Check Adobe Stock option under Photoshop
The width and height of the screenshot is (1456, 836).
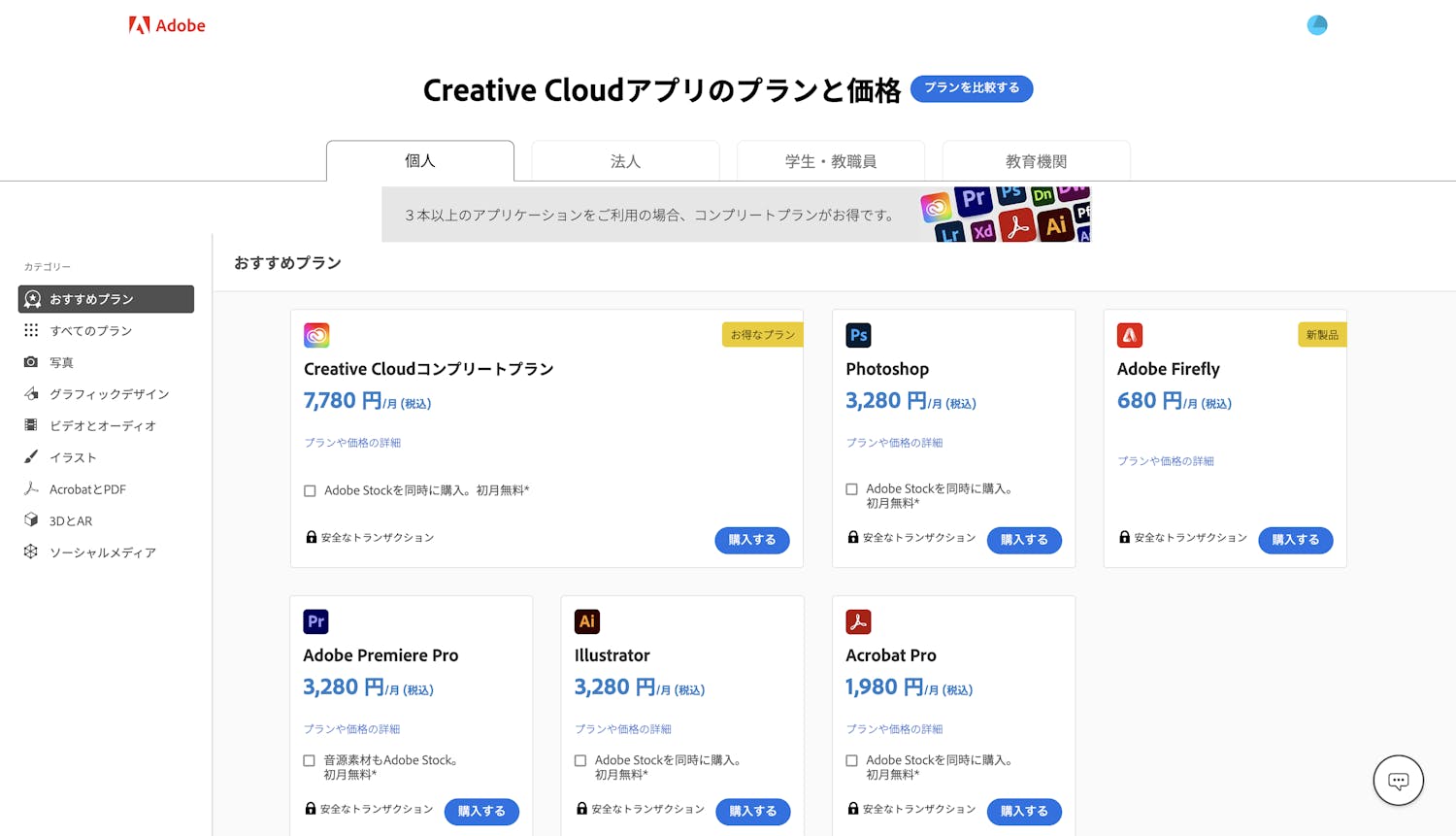click(851, 489)
